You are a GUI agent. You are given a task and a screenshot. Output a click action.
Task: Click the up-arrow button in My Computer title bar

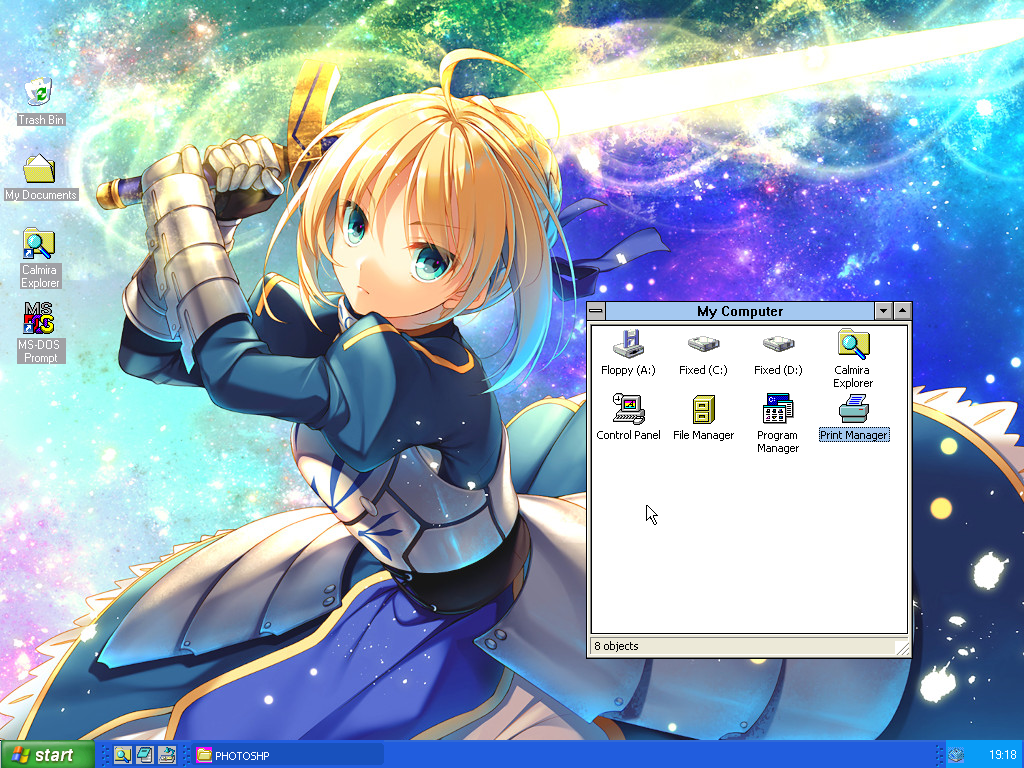tap(903, 311)
